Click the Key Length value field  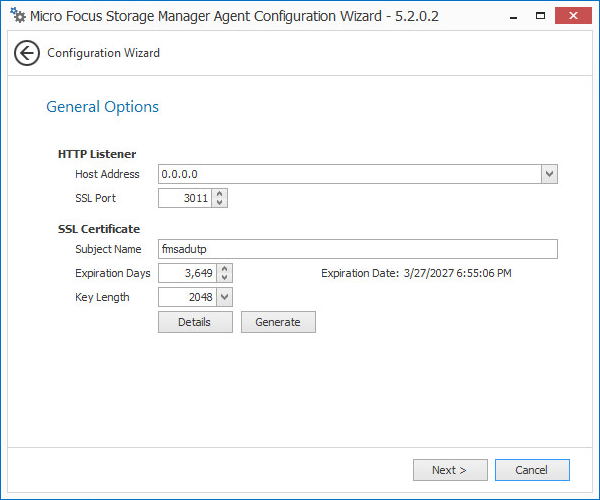(187, 297)
